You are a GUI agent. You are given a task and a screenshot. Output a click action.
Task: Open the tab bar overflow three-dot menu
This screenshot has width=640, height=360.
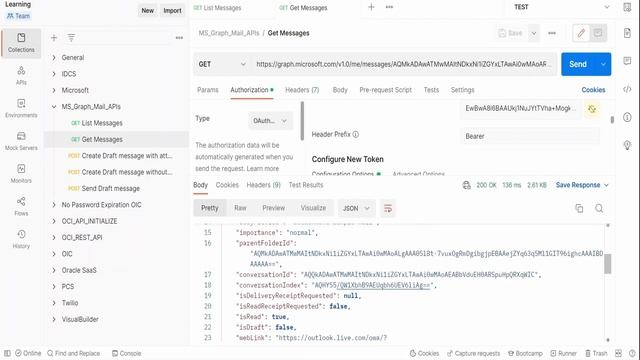coord(389,7)
